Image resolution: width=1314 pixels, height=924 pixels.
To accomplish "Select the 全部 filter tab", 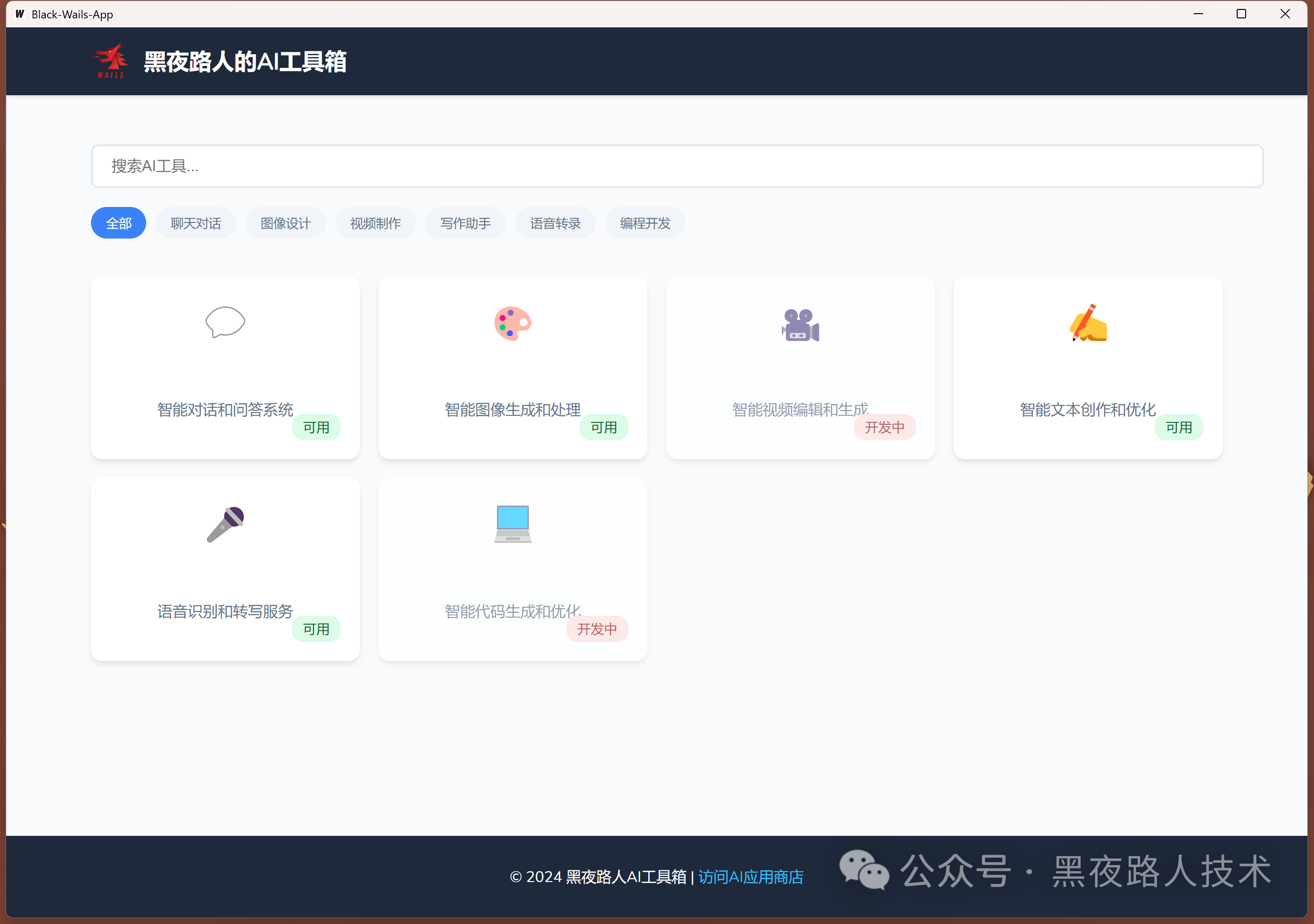I will point(118,223).
